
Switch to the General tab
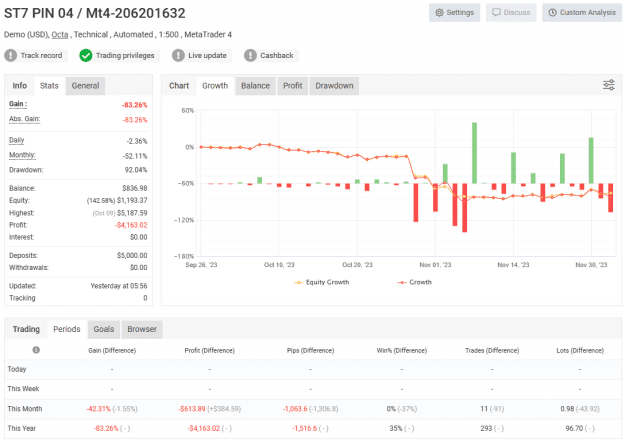[85, 86]
